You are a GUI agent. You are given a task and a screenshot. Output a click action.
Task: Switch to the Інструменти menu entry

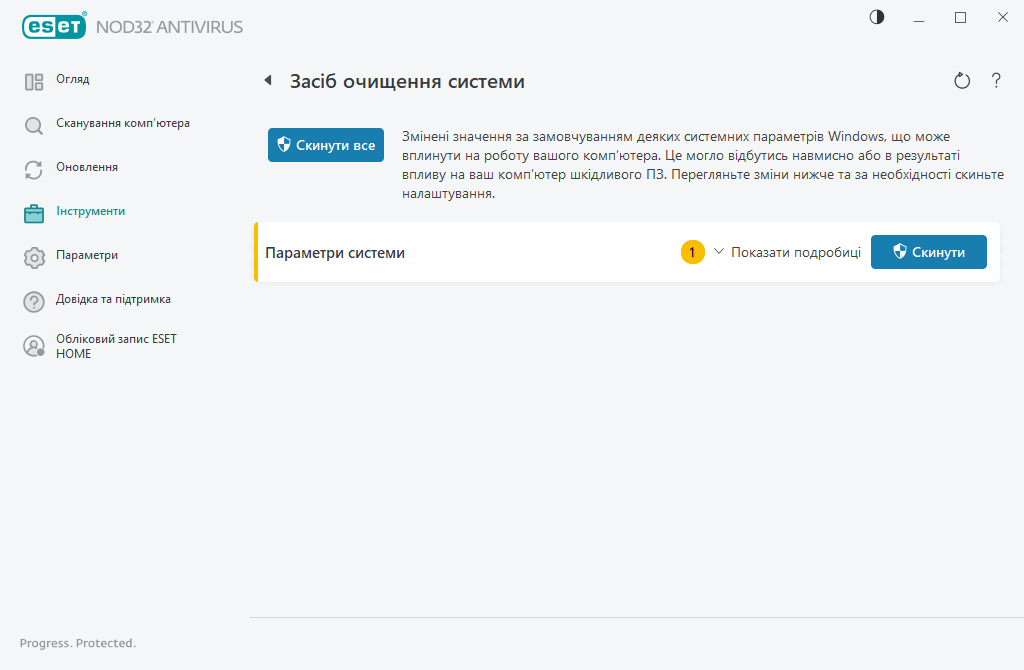91,211
